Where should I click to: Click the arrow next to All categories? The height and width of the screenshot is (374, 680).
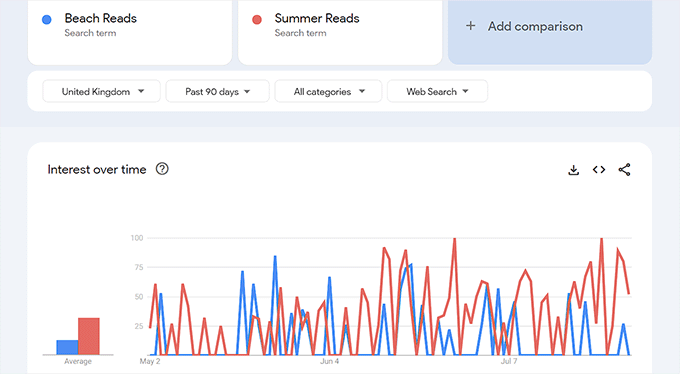coord(362,91)
